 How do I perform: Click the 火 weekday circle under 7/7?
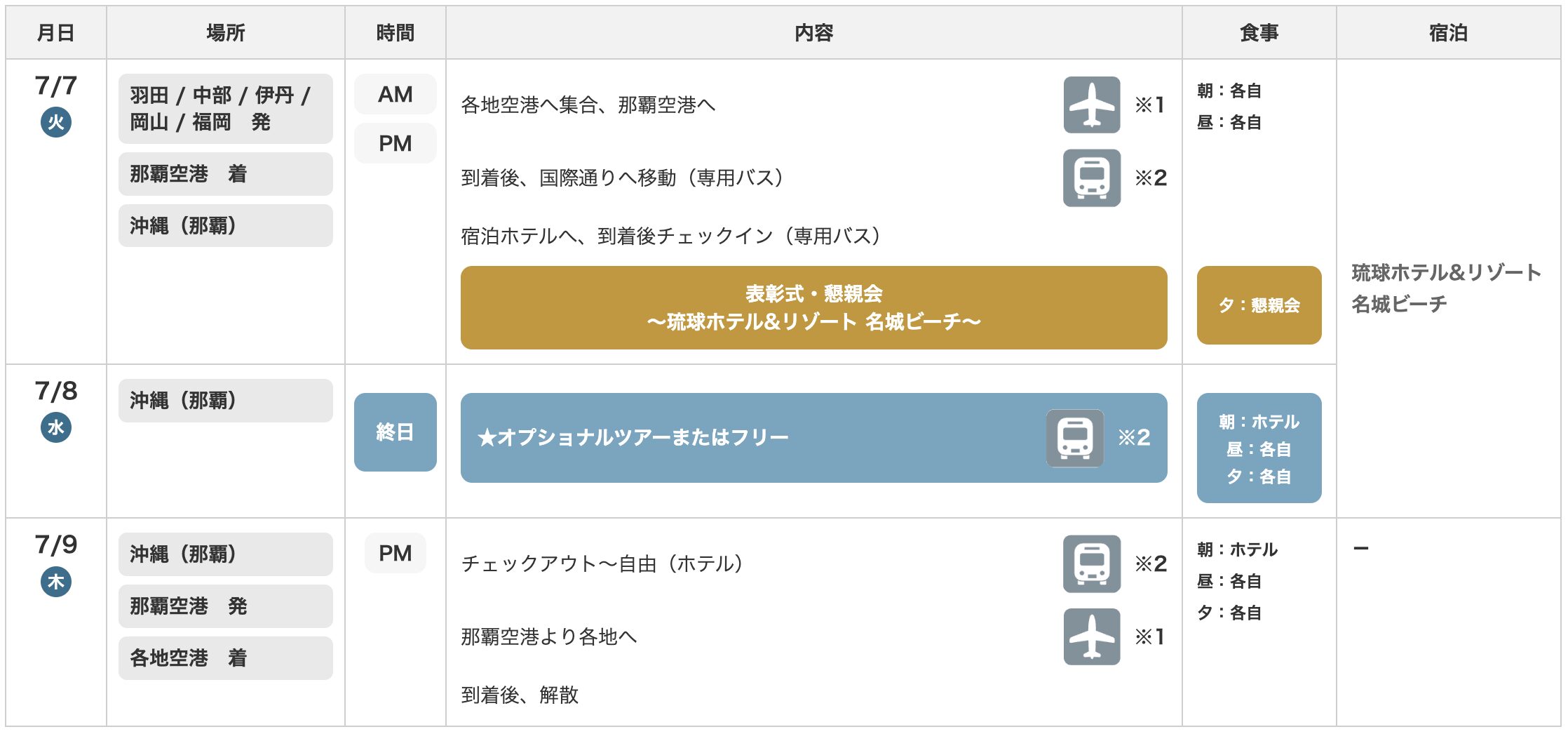coord(56,123)
